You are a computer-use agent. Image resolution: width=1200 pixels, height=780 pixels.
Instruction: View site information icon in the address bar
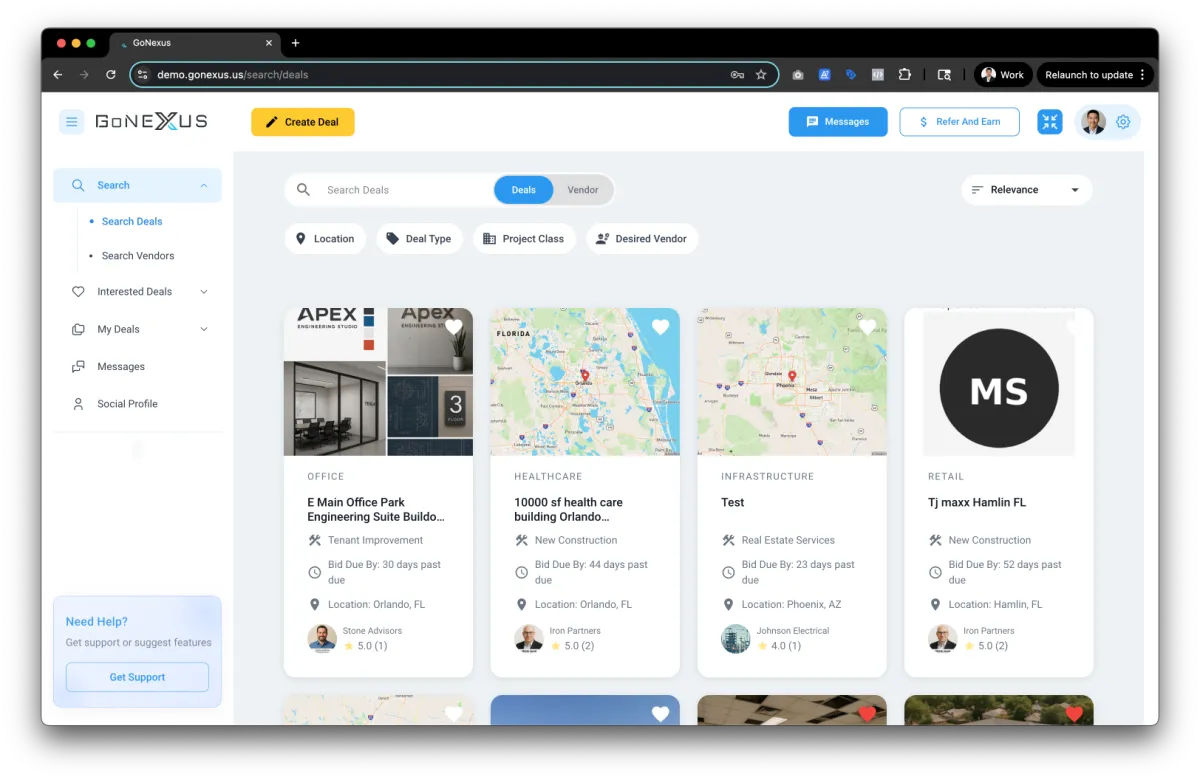[x=143, y=75]
